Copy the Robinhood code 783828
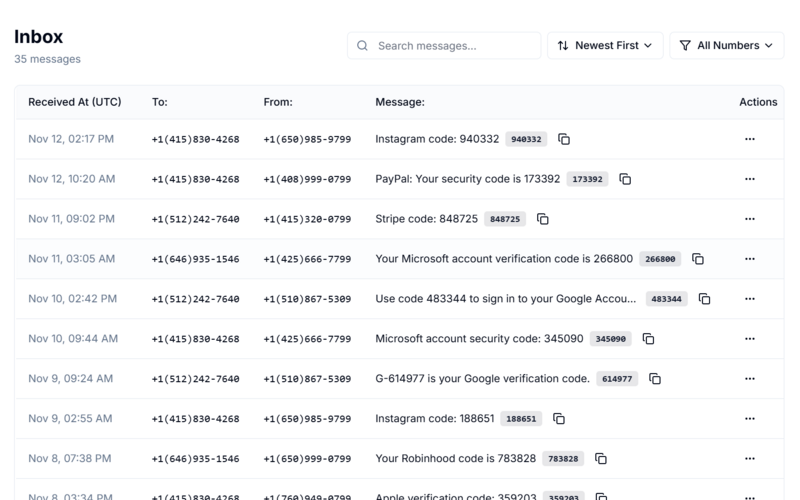 601,459
